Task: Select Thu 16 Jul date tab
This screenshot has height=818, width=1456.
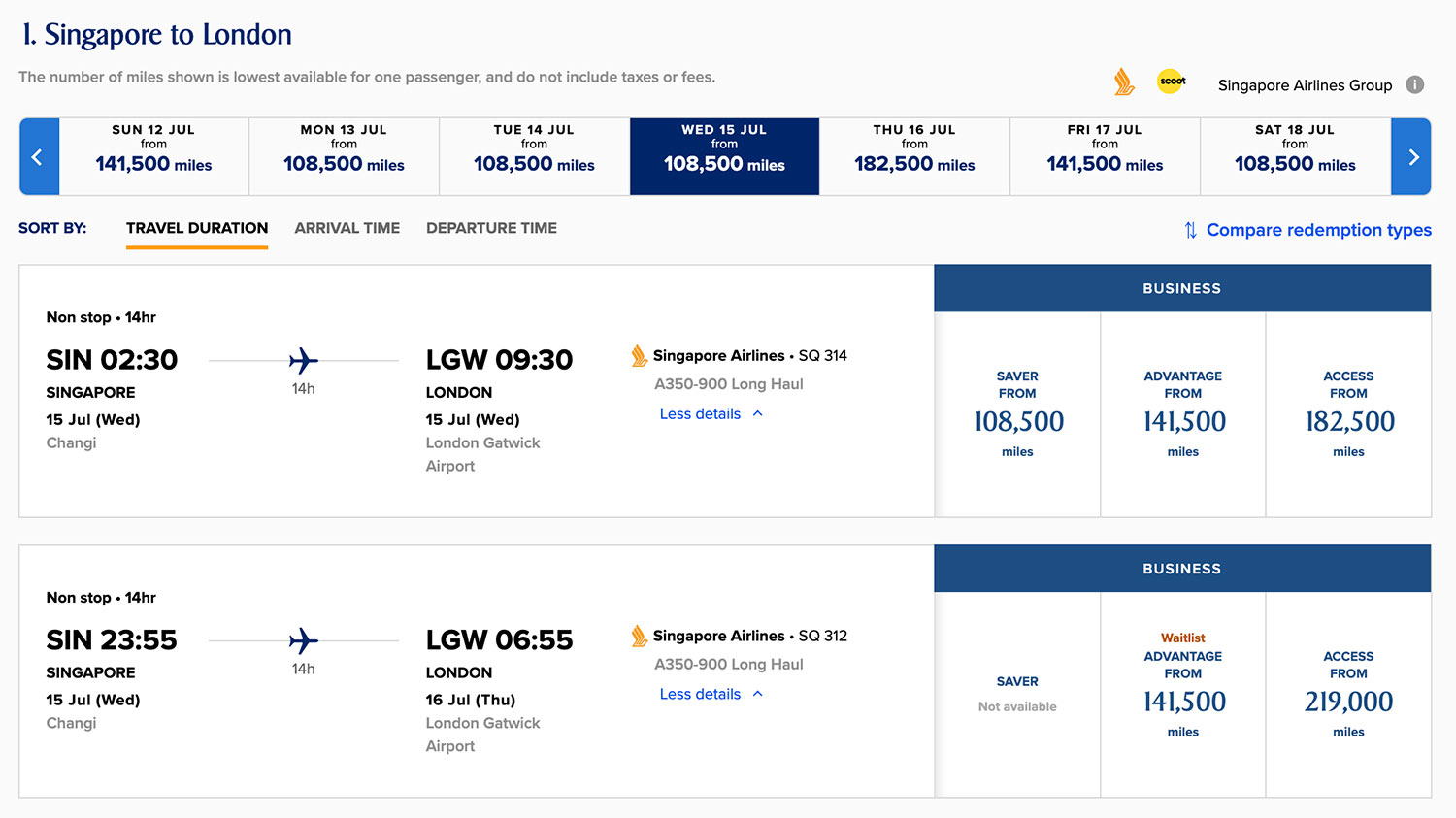Action: (914, 157)
